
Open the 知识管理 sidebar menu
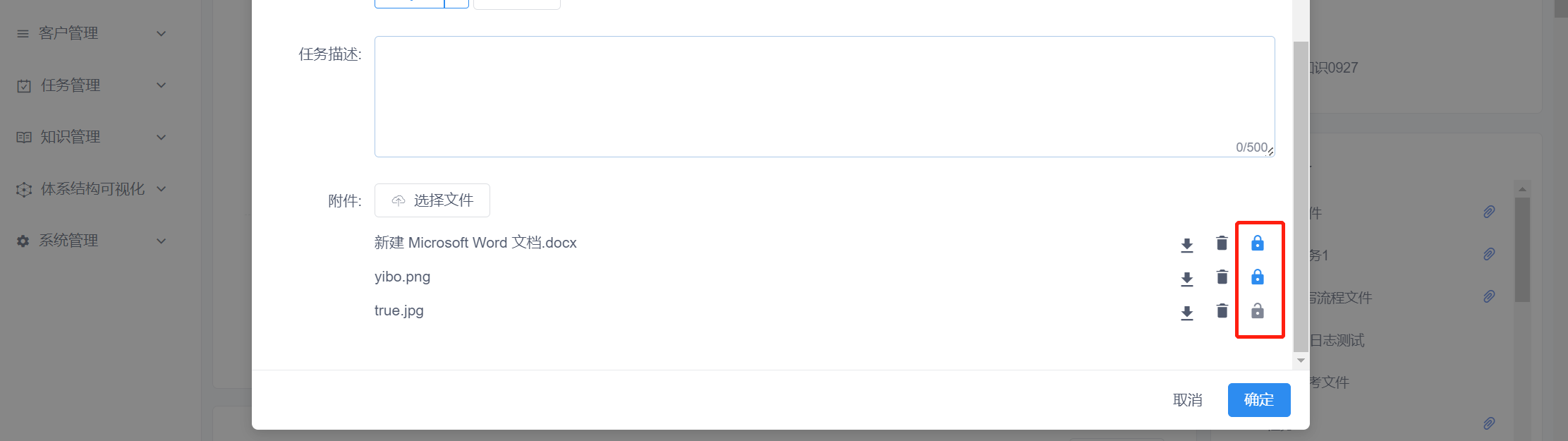click(92, 137)
